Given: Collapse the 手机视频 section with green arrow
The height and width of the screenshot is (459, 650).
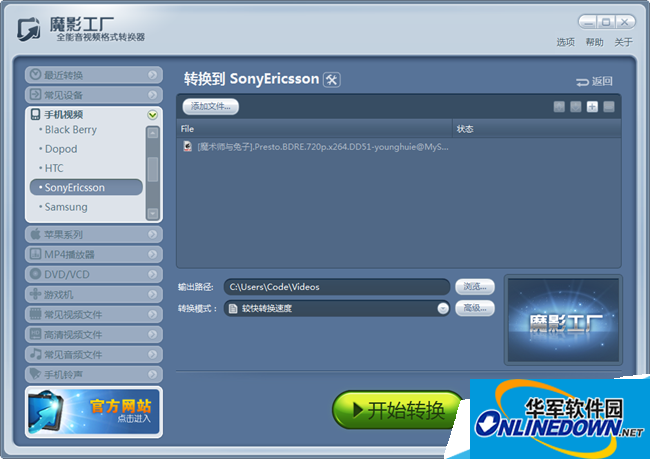Looking at the screenshot, I should [152, 115].
